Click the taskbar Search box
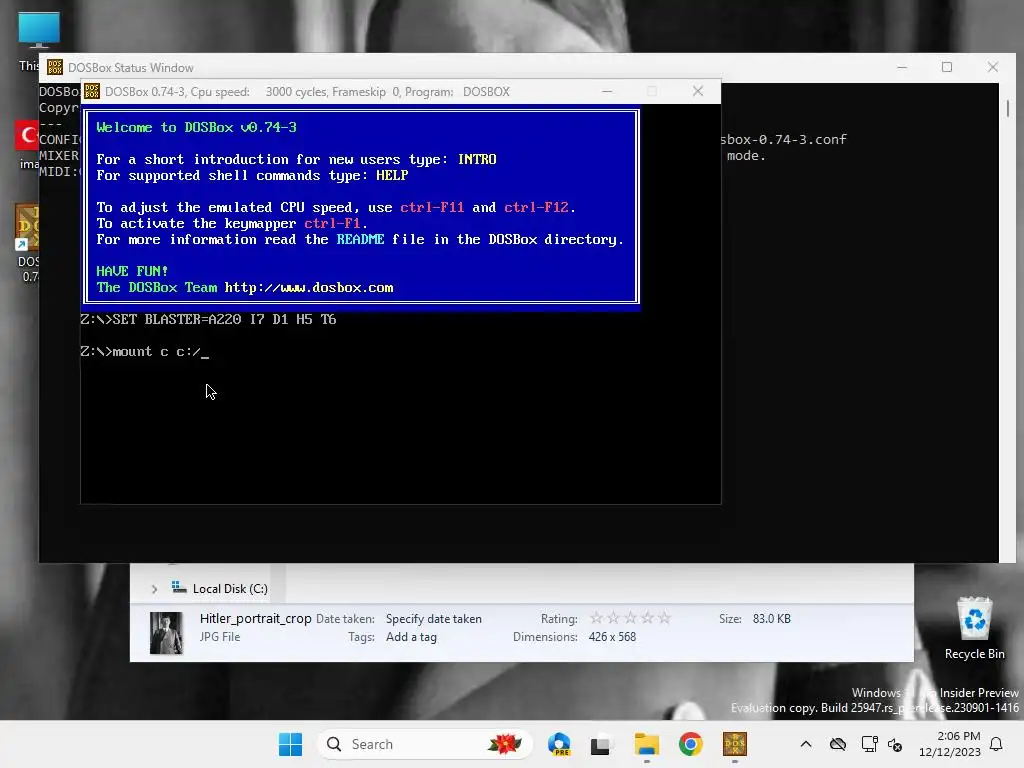 [424, 744]
